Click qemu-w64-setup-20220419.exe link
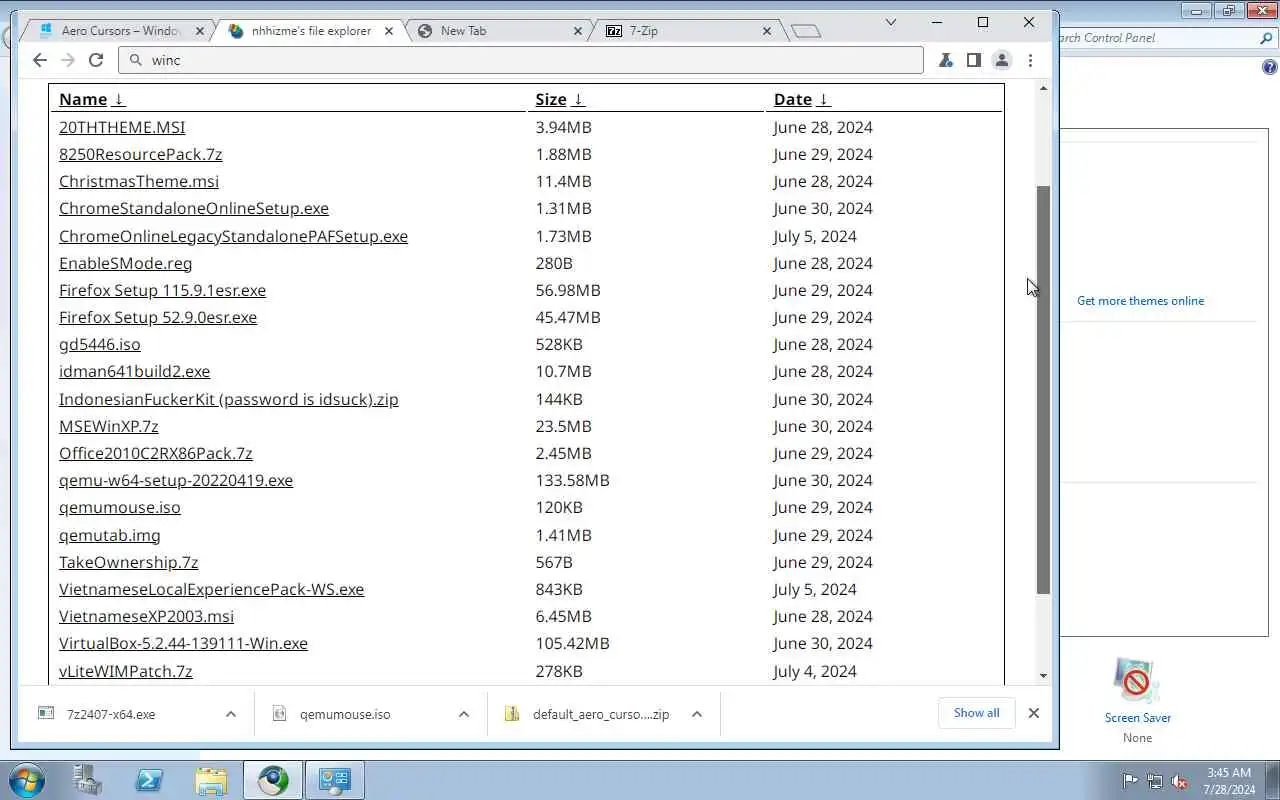Viewport: 1280px width, 800px height. click(176, 480)
